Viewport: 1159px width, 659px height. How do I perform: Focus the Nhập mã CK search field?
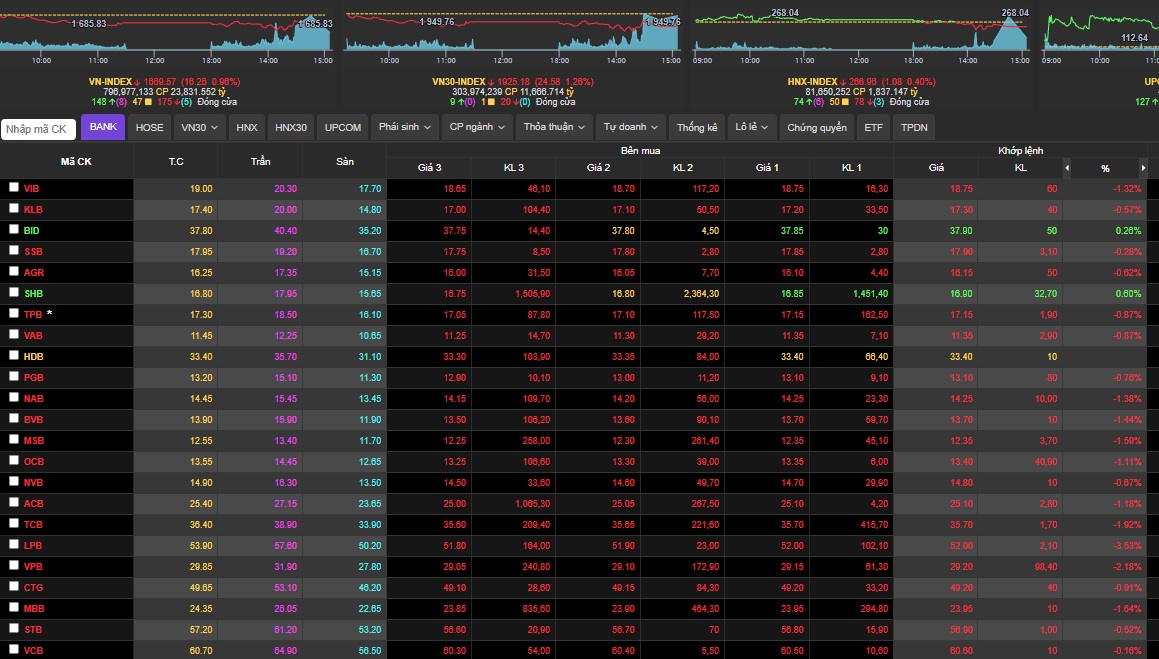click(x=38, y=129)
